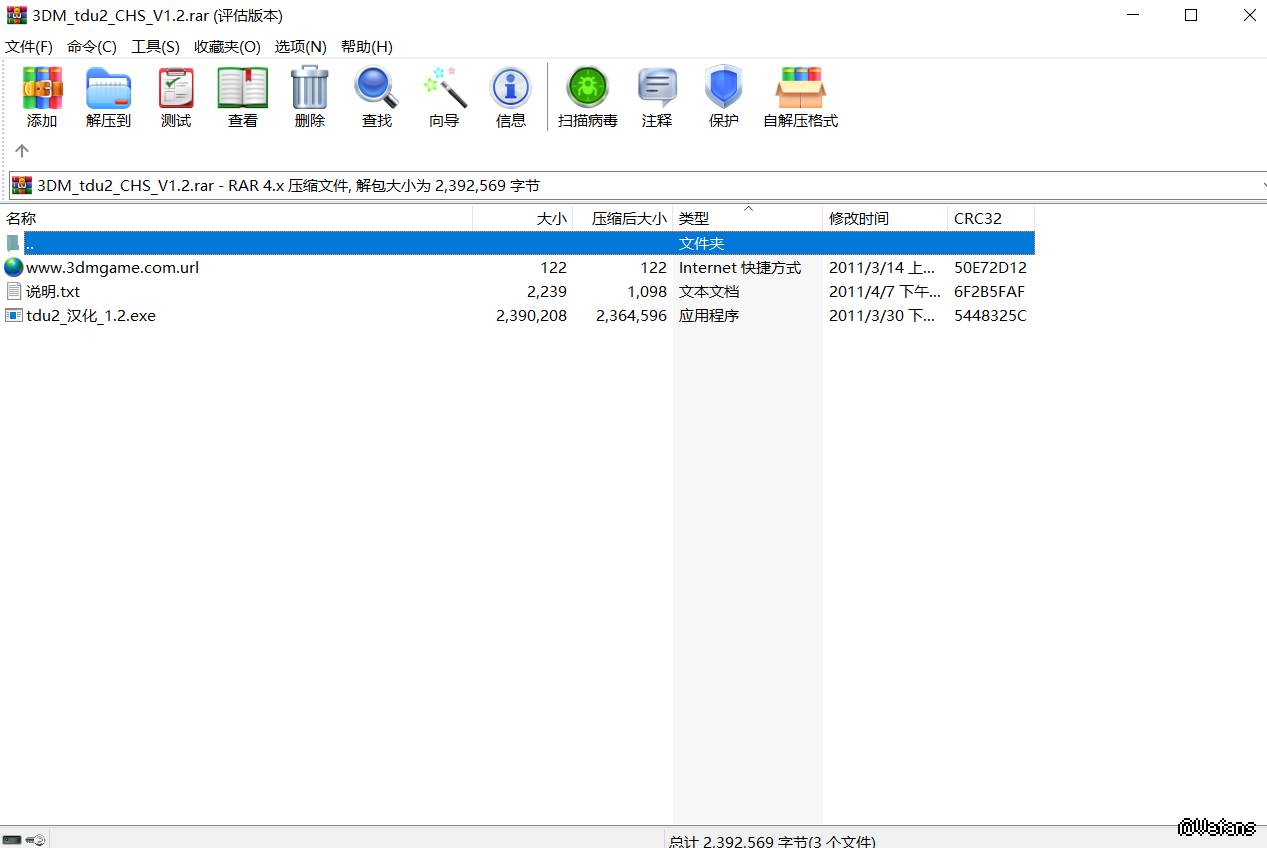Open the 查找 (Find) magnifier tool
The width and height of the screenshot is (1267, 848).
376,96
